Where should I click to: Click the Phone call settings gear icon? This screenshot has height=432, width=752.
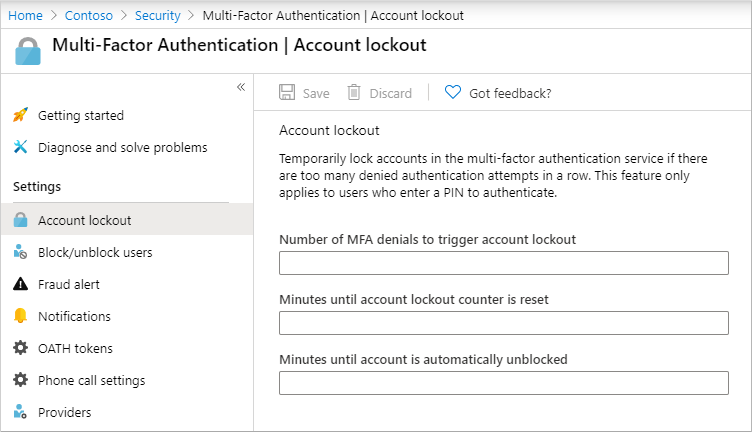point(20,380)
